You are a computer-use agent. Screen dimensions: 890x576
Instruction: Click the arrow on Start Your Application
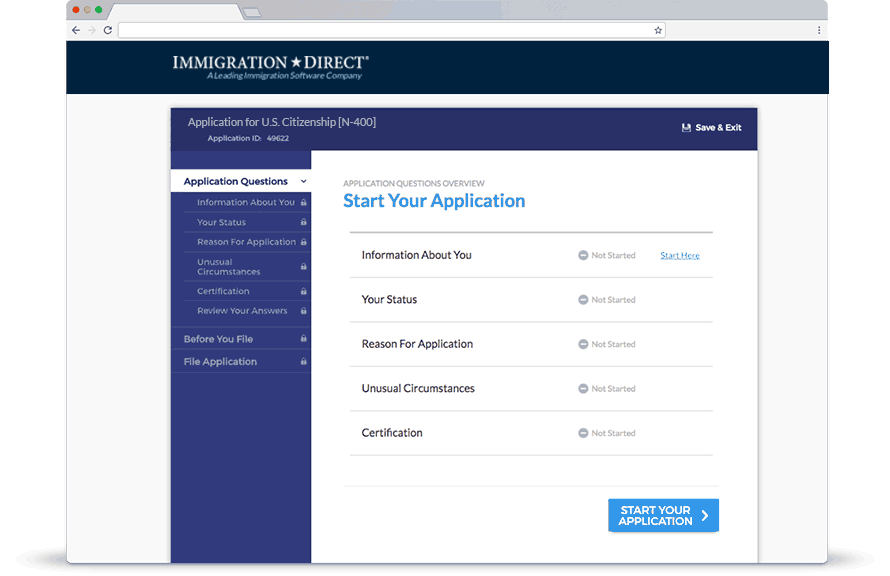point(705,515)
